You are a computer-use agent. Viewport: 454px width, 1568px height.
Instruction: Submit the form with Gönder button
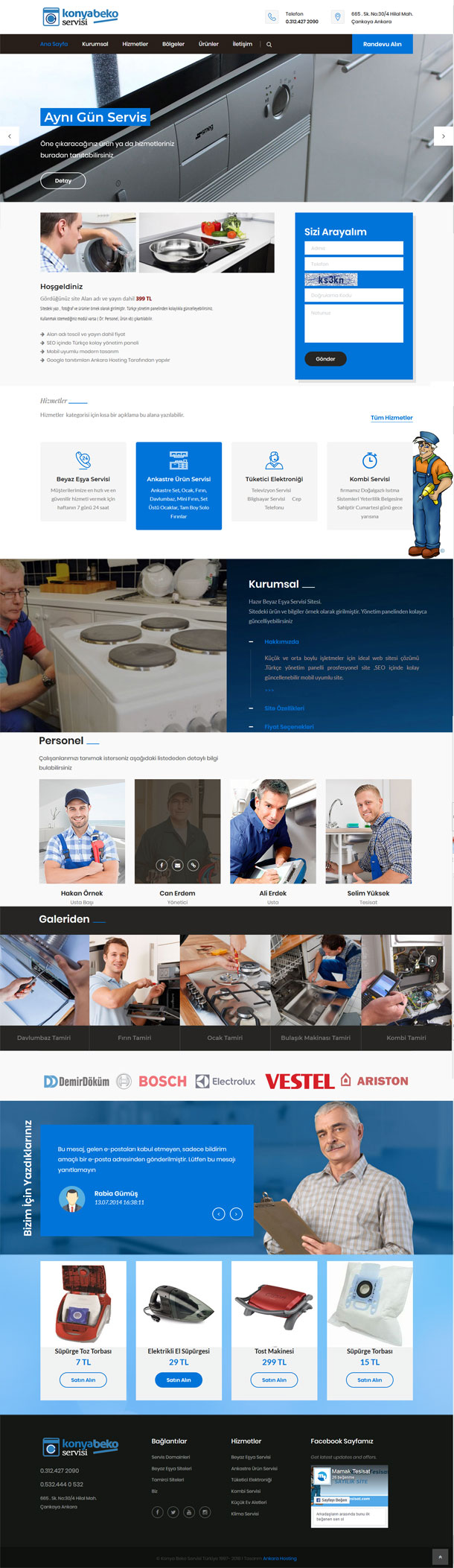[x=325, y=358]
